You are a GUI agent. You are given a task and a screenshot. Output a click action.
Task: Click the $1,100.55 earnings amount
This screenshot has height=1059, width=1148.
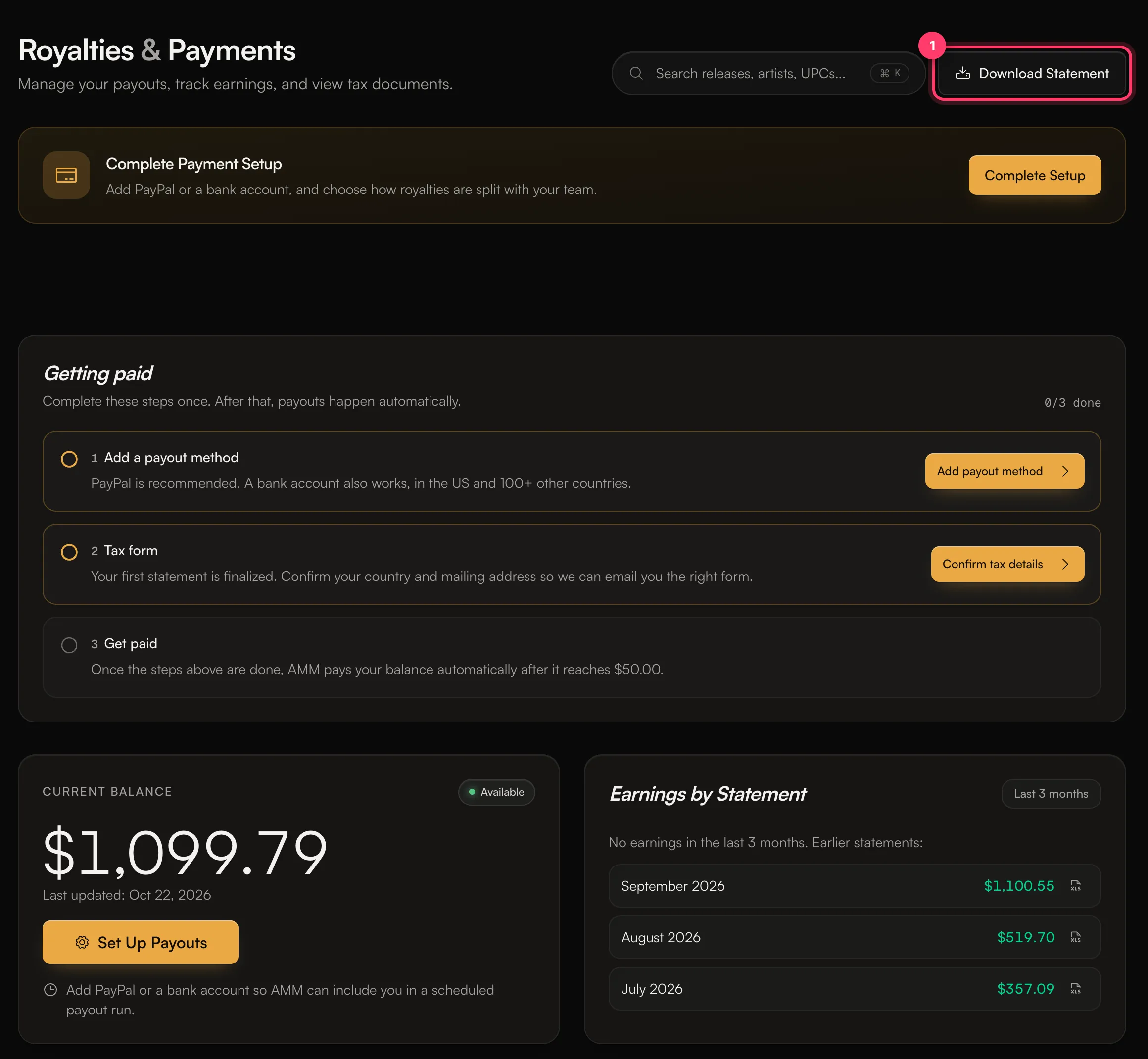[1019, 885]
